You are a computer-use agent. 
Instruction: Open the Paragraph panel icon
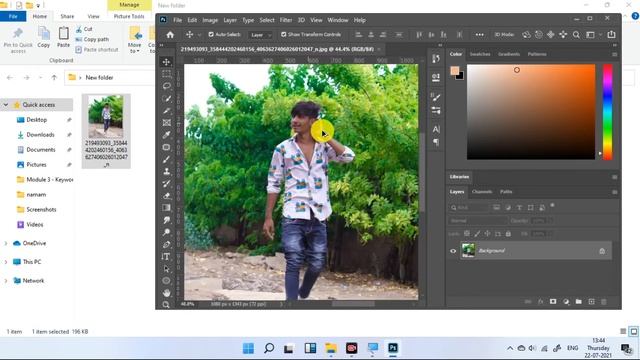coord(436,142)
